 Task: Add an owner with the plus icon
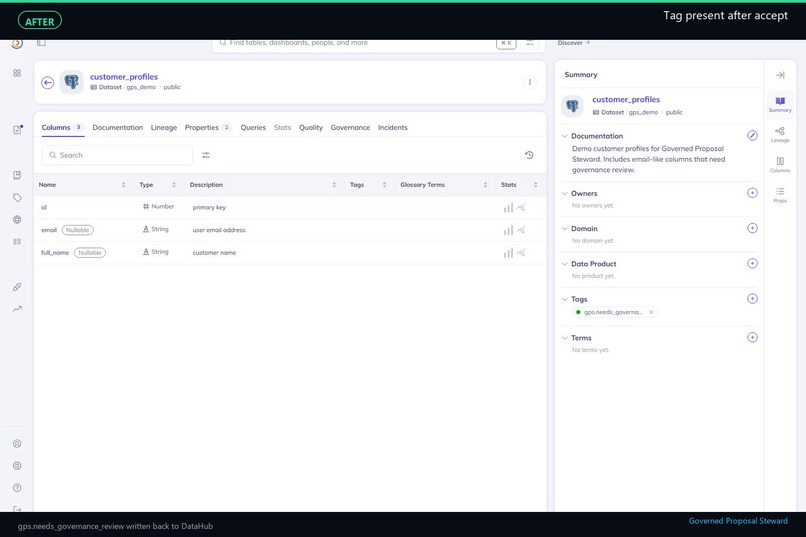(752, 193)
